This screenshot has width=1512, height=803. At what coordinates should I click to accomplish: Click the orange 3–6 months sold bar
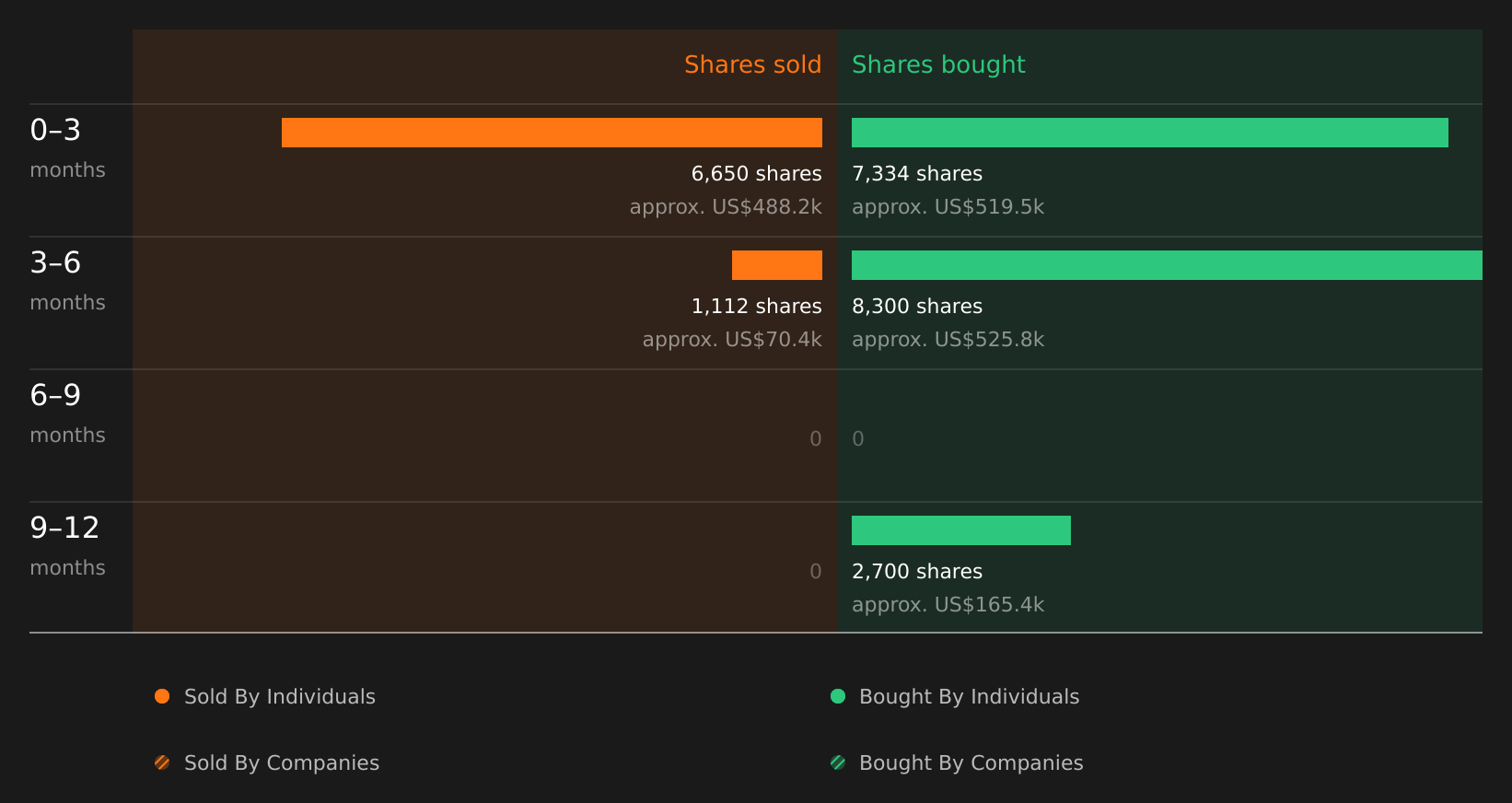click(x=777, y=265)
